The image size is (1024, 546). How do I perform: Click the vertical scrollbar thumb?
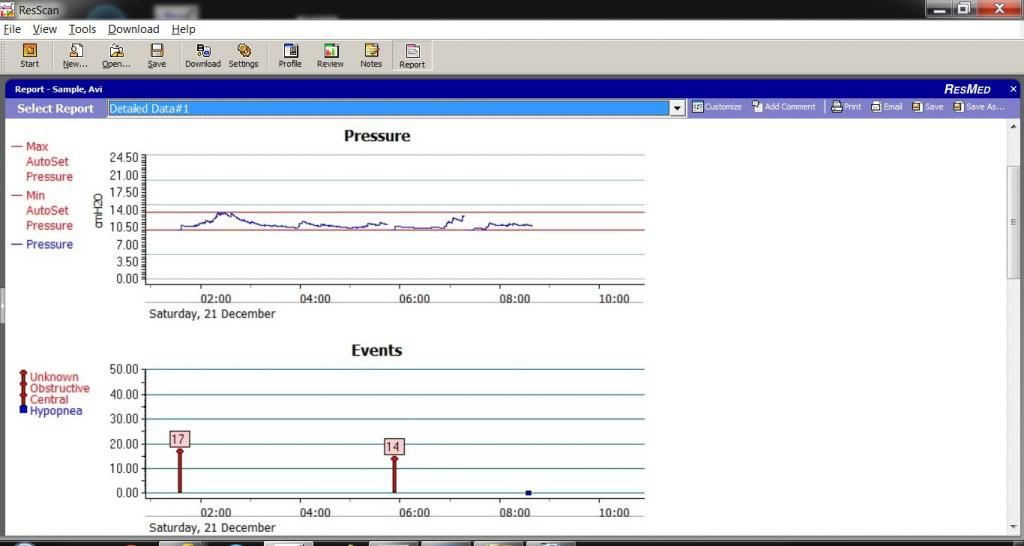1014,222
